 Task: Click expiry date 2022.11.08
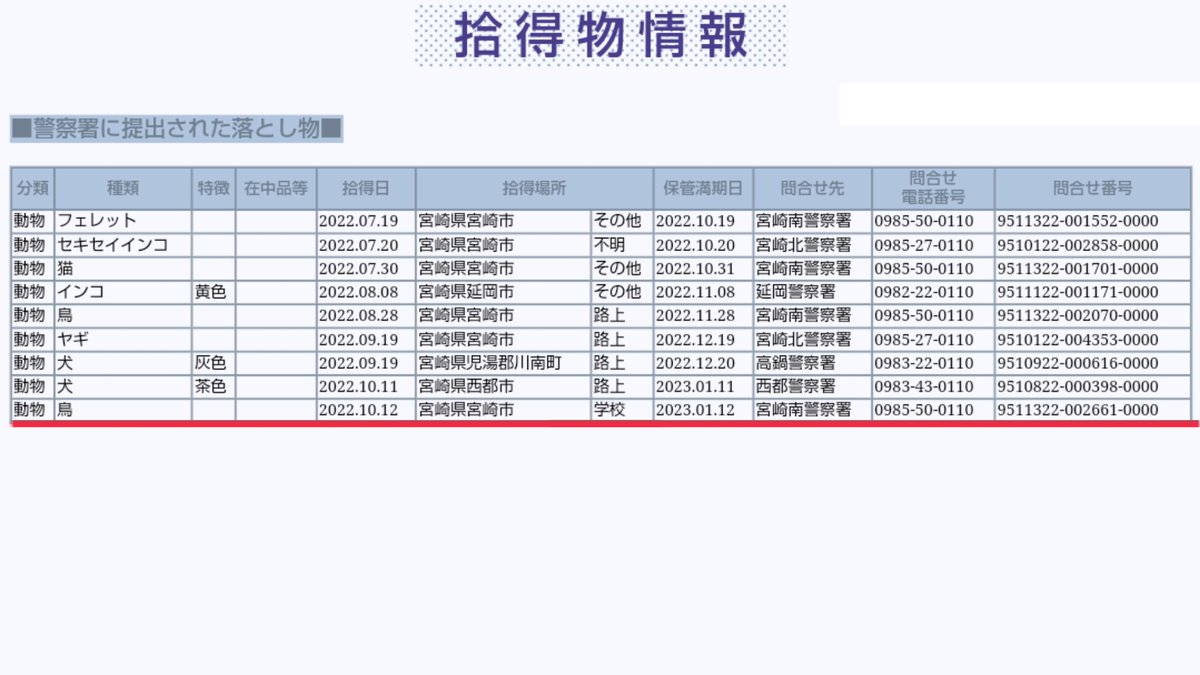pyautogui.click(x=703, y=292)
